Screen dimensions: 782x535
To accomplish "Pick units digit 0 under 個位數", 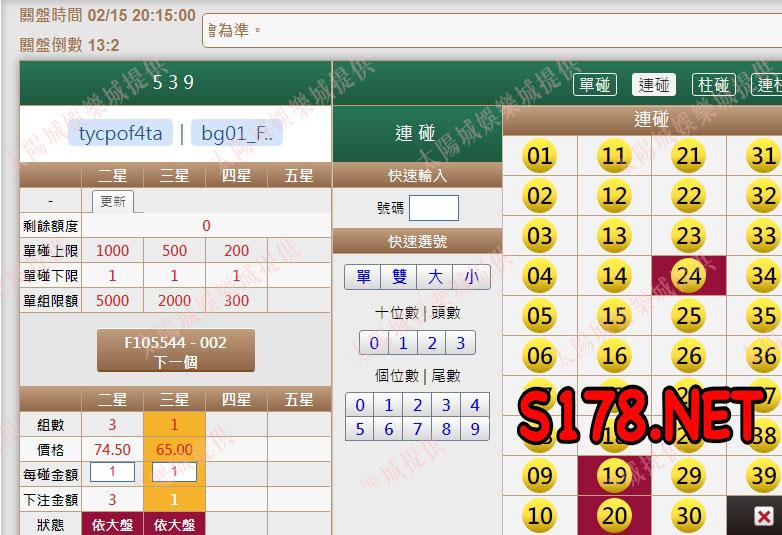I will [360, 405].
